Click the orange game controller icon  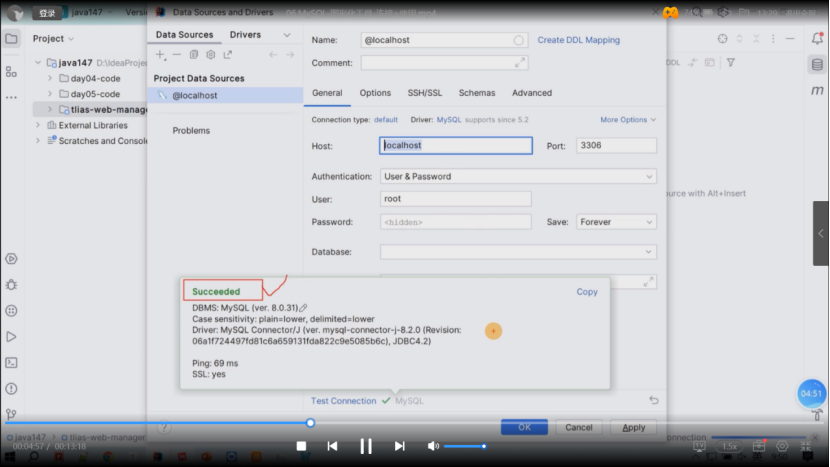[x=671, y=12]
